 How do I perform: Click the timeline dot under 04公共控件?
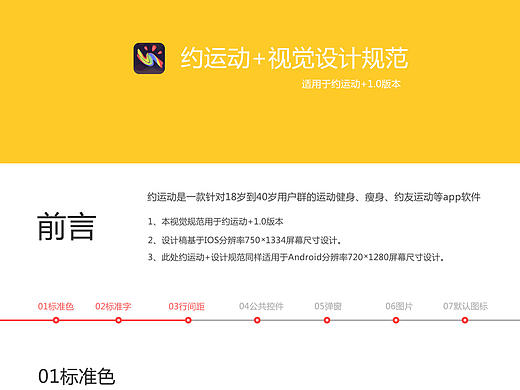tap(257, 320)
